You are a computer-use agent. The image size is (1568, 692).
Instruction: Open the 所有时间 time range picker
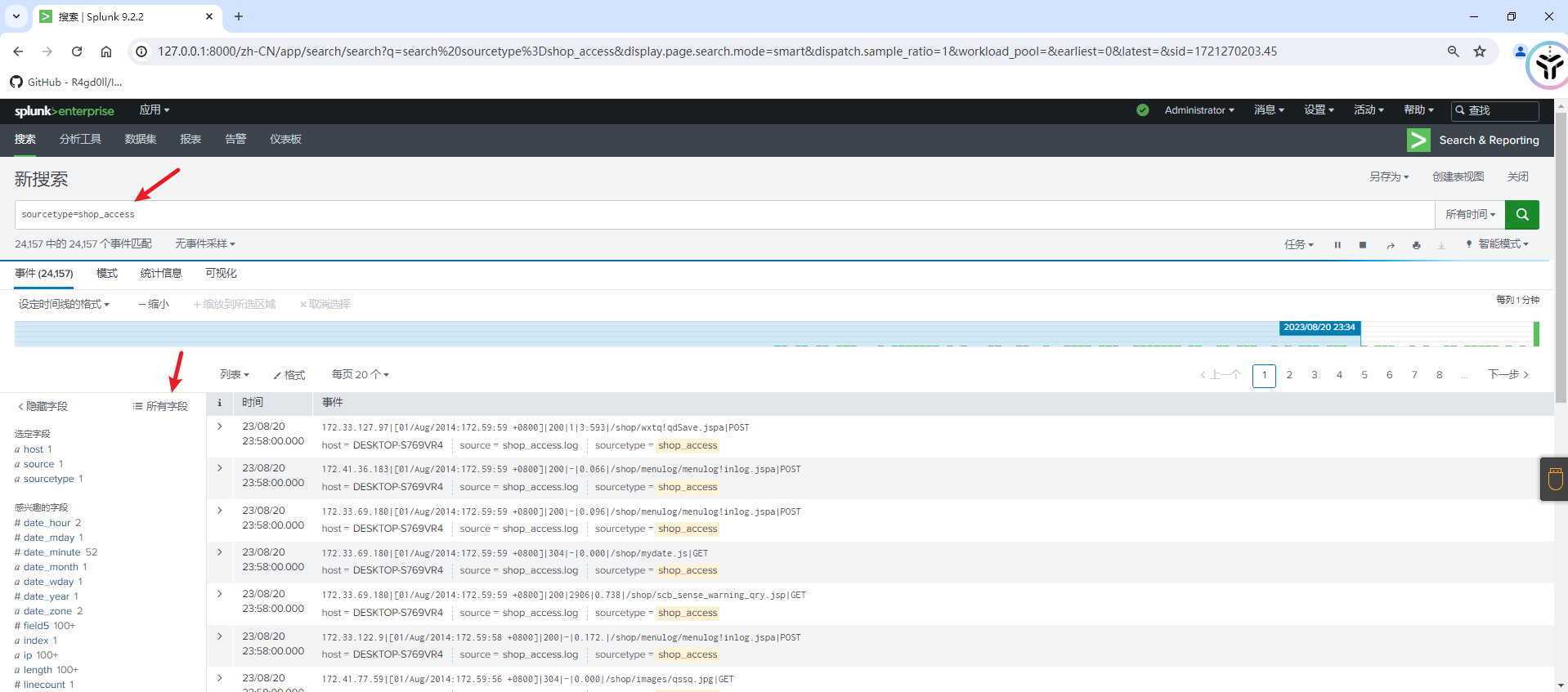(x=1470, y=215)
